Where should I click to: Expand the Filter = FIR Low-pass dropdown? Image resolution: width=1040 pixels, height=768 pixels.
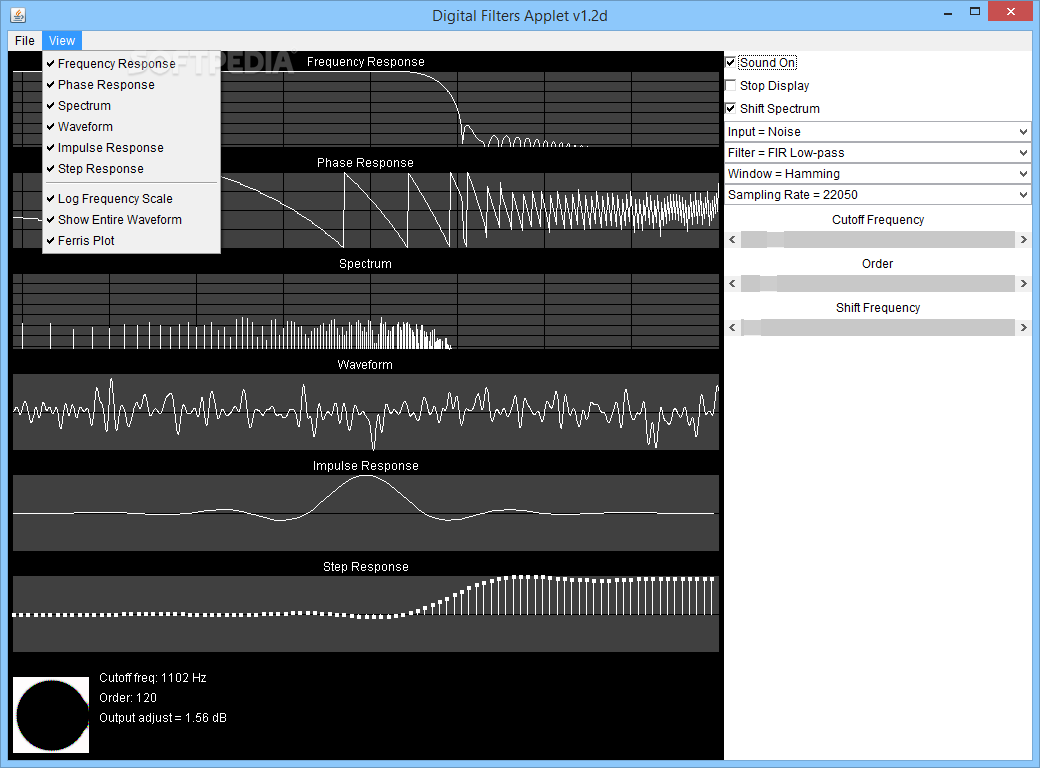tap(877, 153)
